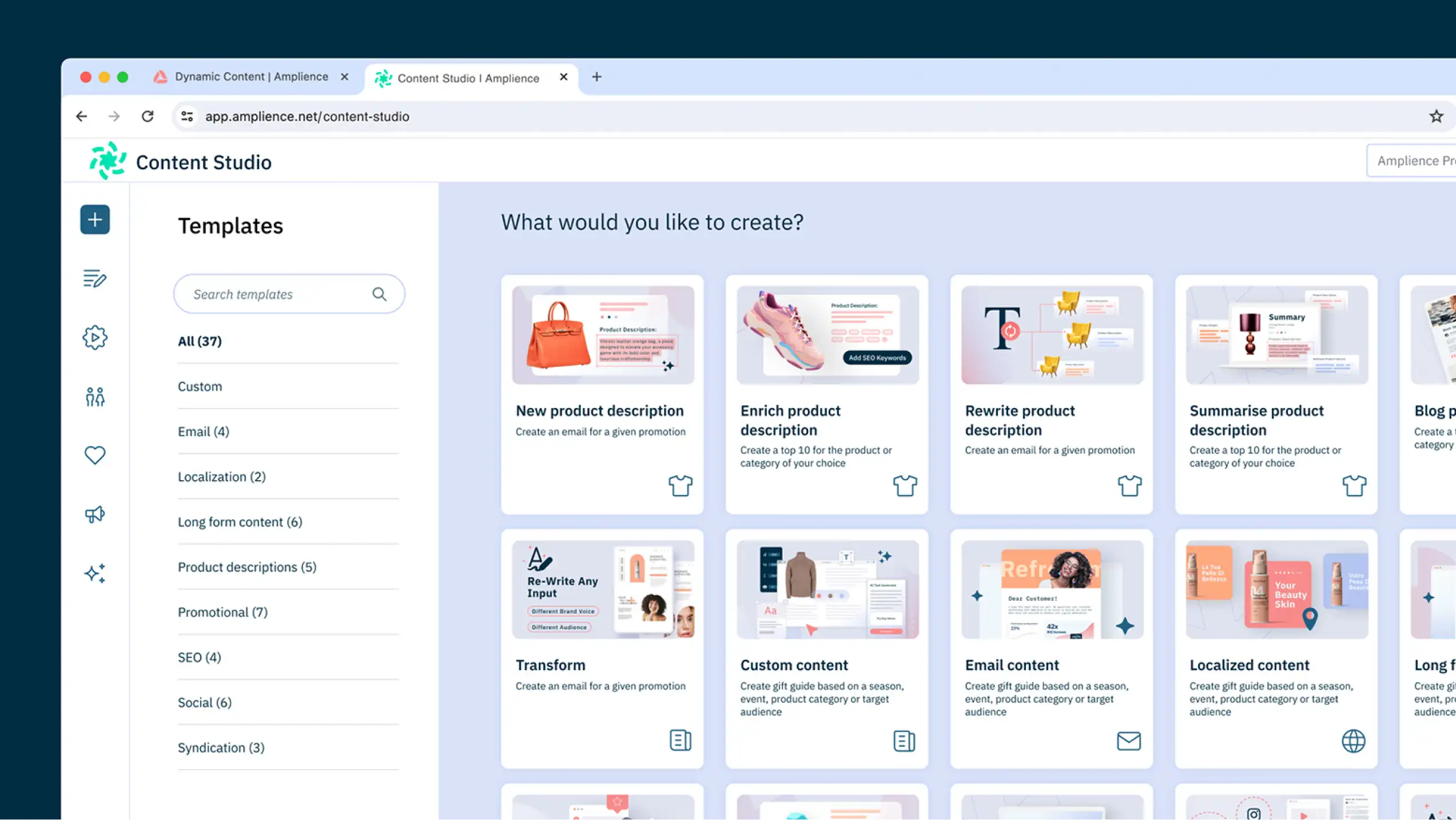This screenshot has width=1456, height=820.
Task: Open the megaphone campaigns sidebar icon
Action: [95, 514]
